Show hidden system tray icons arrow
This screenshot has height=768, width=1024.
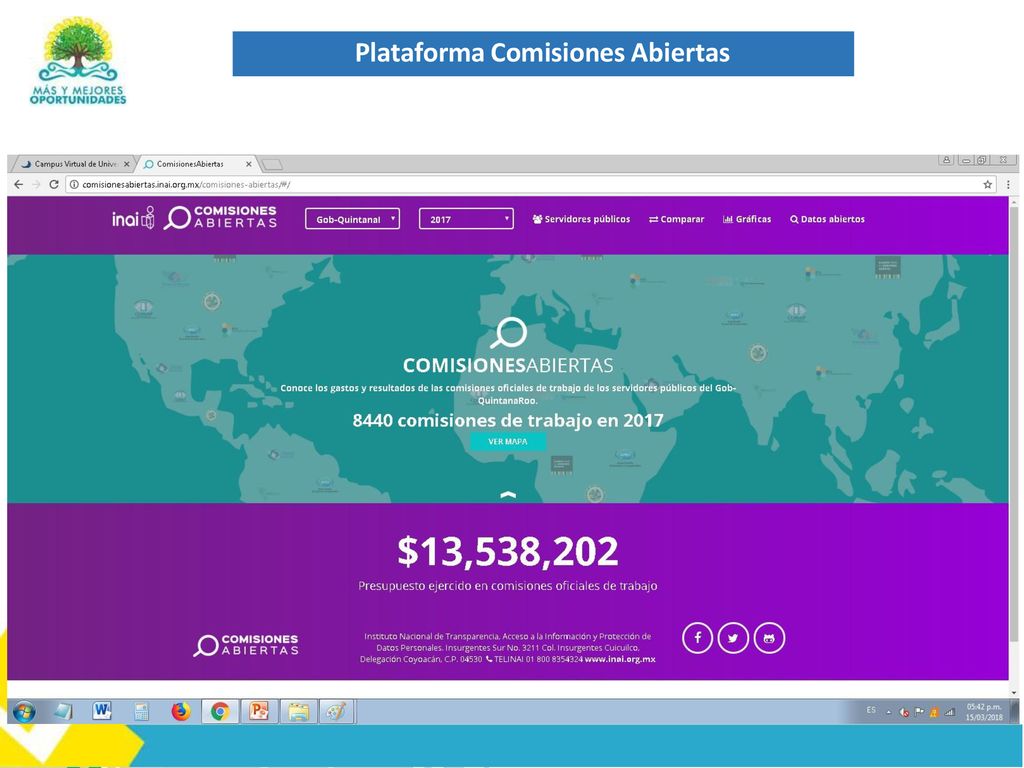tap(888, 712)
